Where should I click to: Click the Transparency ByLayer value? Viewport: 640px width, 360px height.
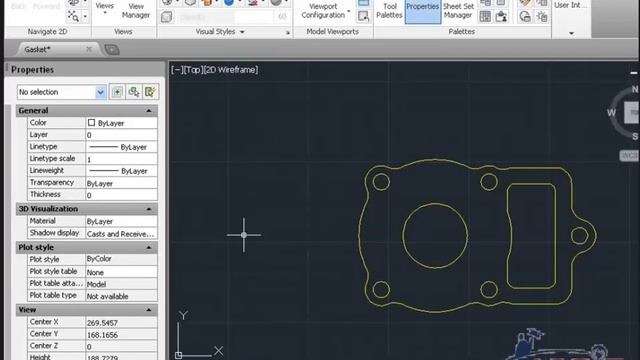click(121, 183)
